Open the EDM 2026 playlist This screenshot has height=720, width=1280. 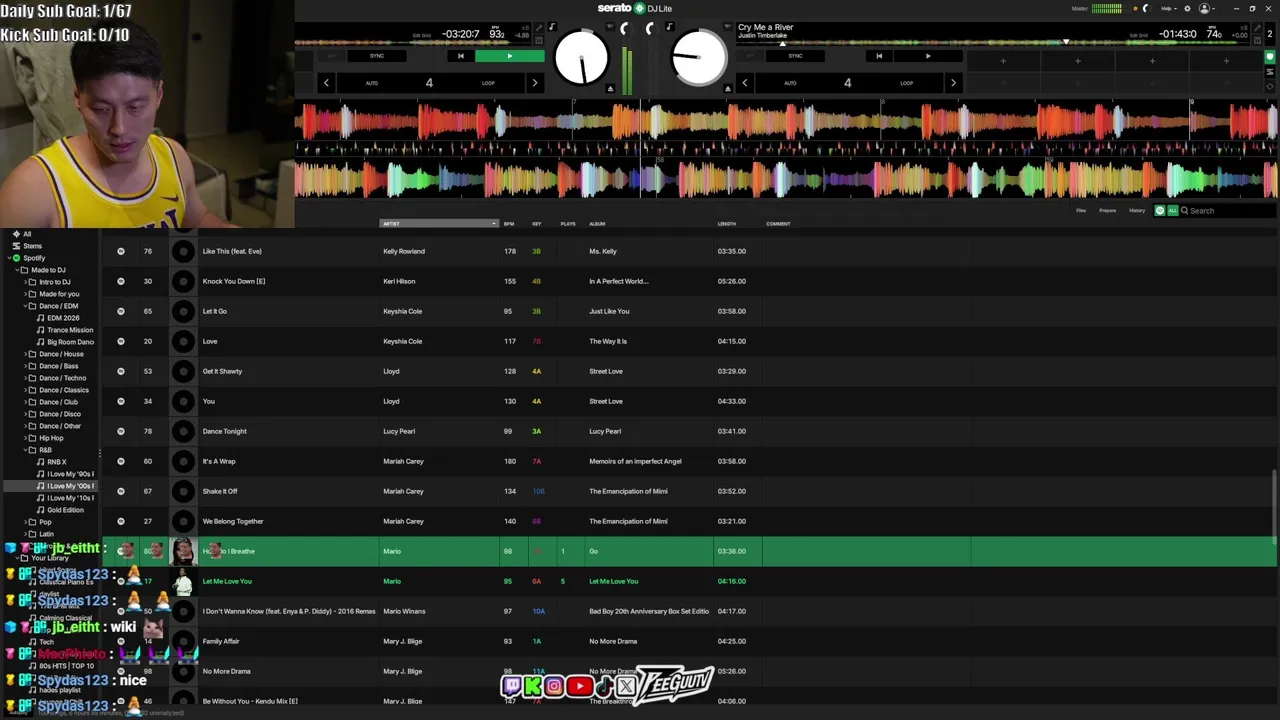[63, 318]
